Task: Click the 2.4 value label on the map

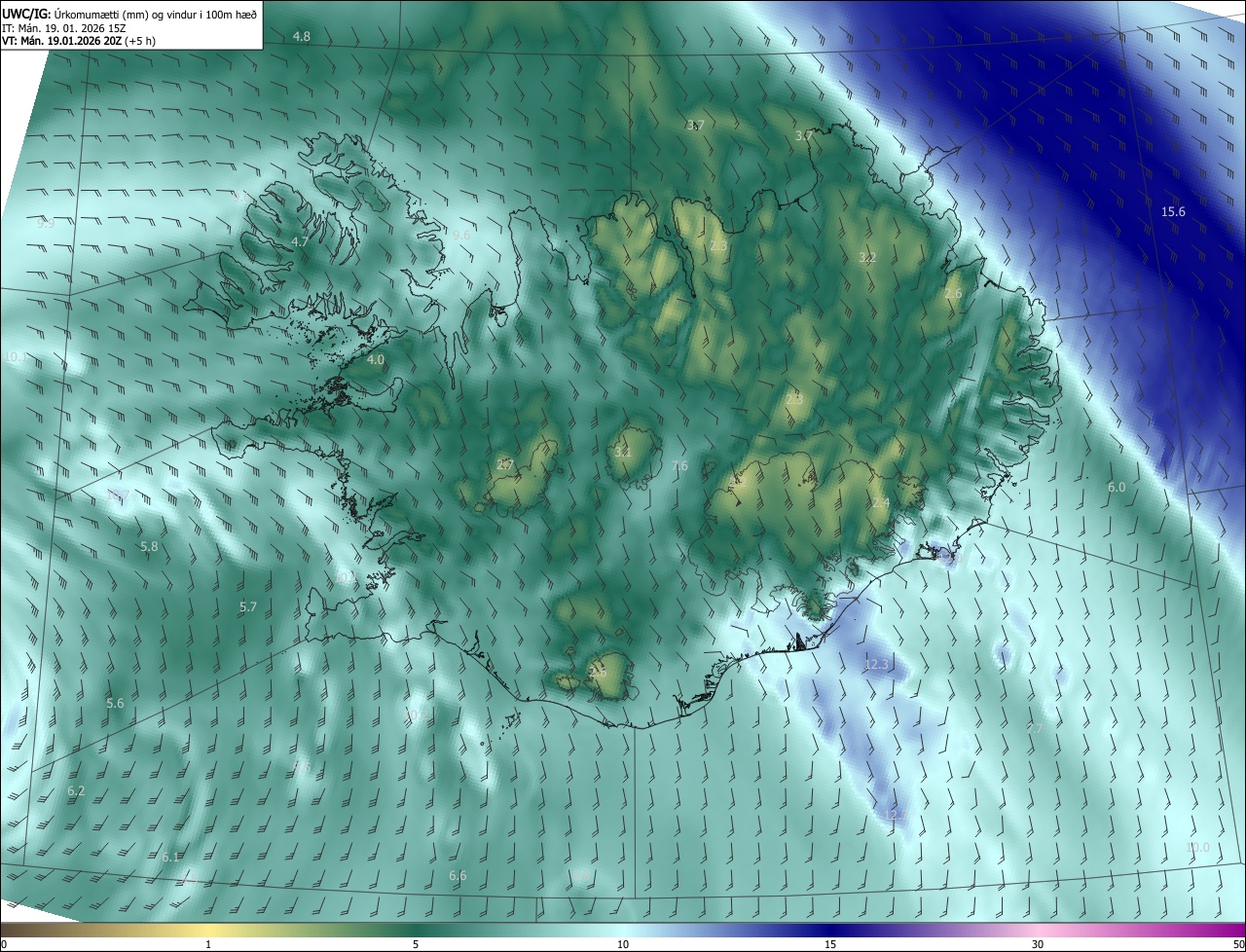Action: pos(880,503)
